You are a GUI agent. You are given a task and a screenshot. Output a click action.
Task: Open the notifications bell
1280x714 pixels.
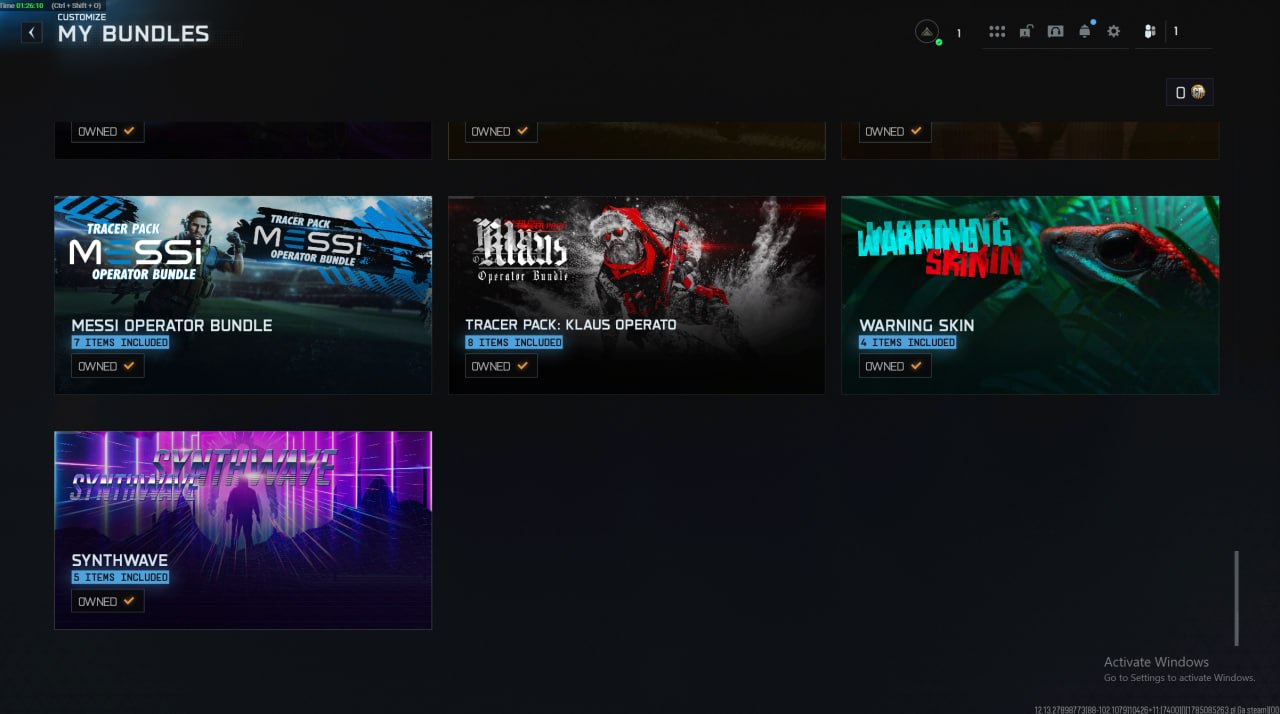point(1085,32)
